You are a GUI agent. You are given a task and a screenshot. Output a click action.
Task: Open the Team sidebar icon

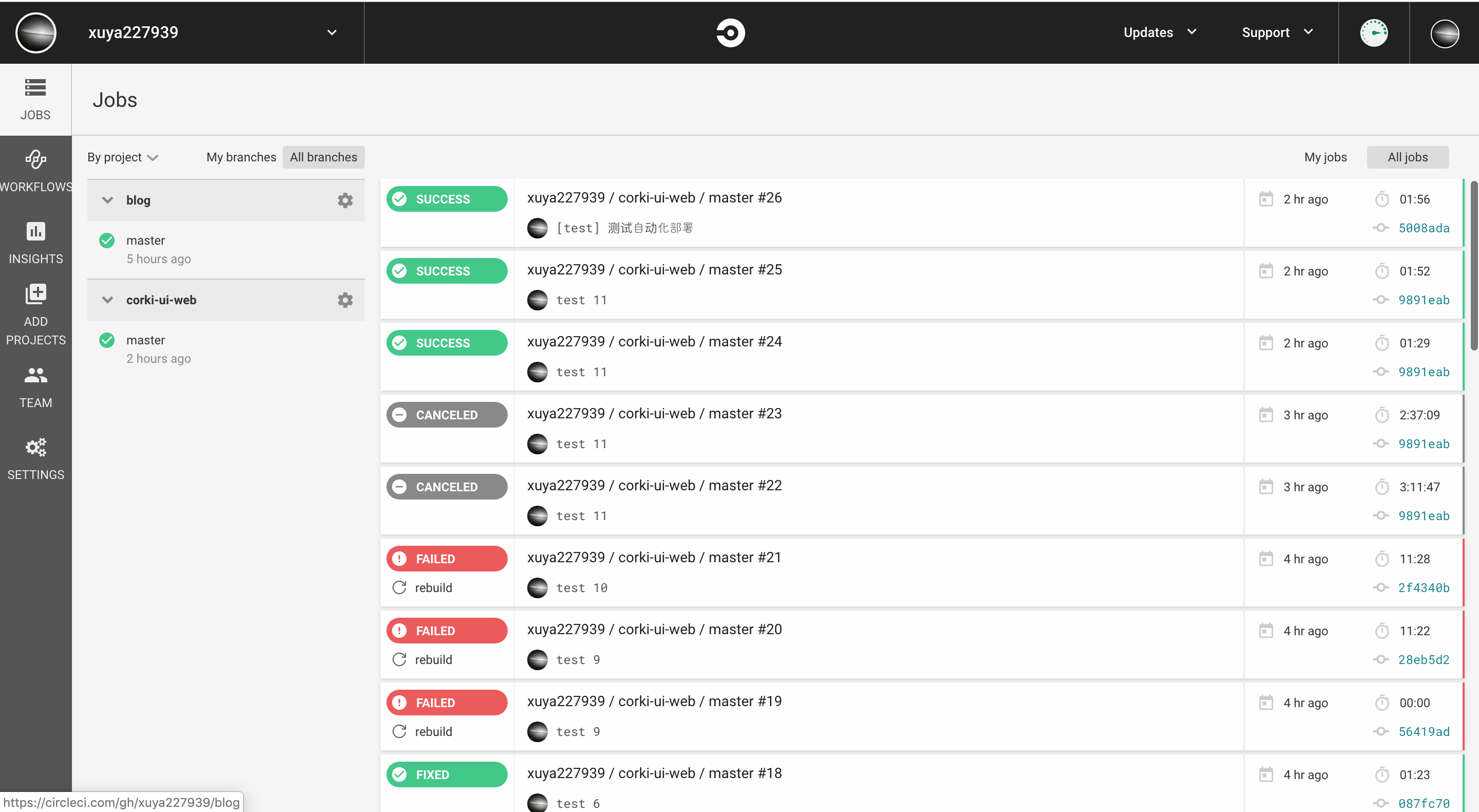(35, 376)
